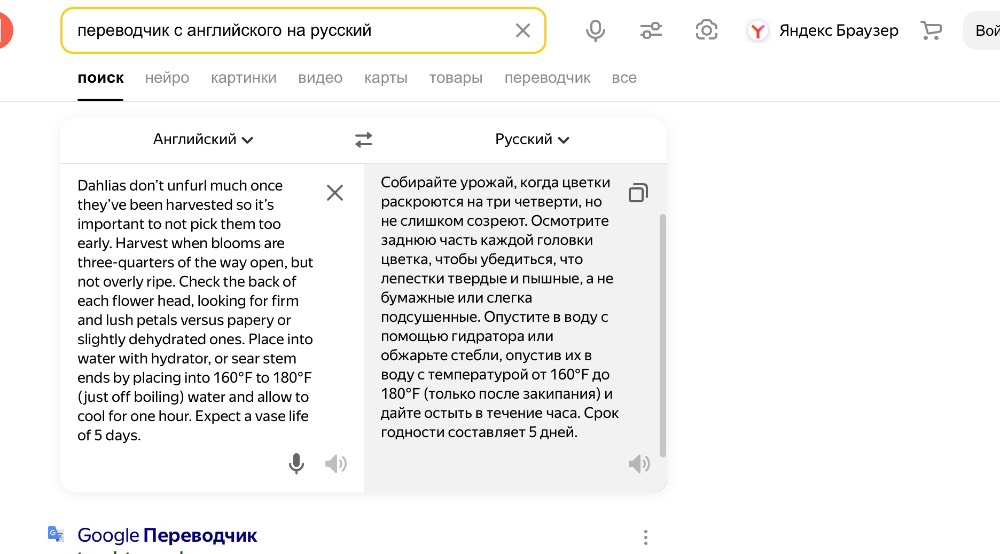Play audio of the Russian translation
This screenshot has height=554, width=1000.
click(x=639, y=463)
